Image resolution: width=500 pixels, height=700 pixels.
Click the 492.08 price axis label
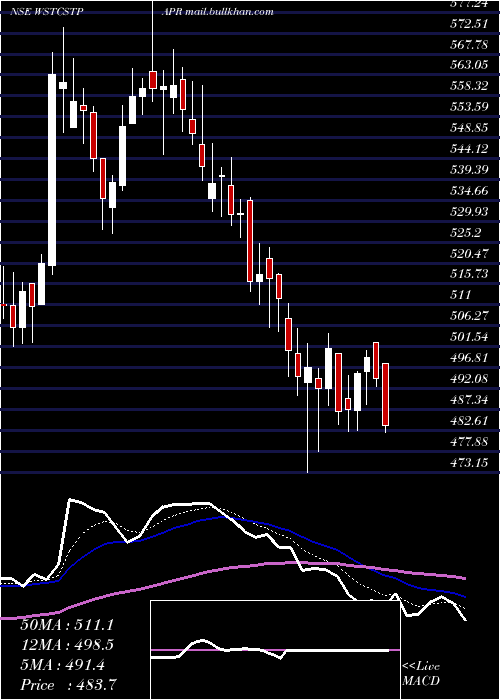(468, 379)
